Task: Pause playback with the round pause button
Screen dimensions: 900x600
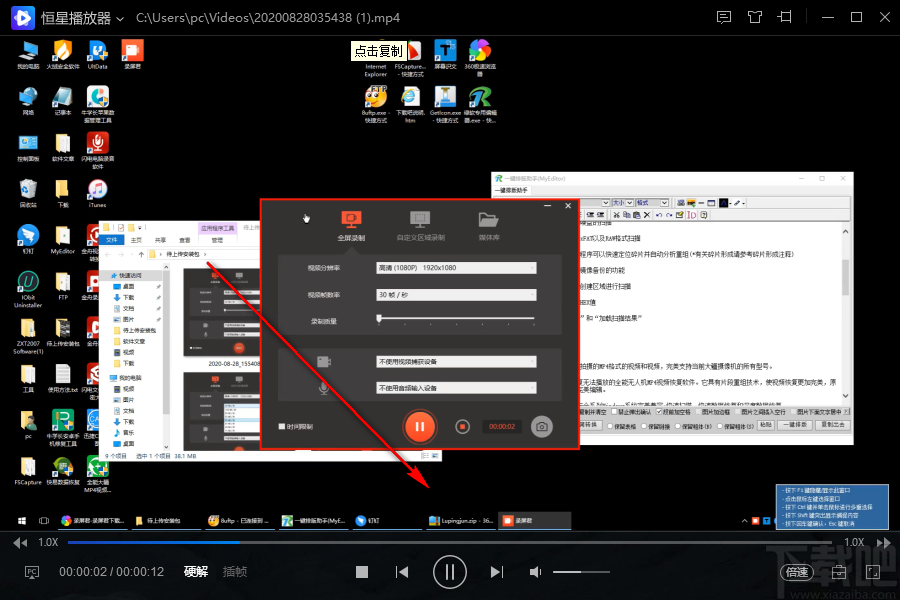Action: (x=449, y=572)
